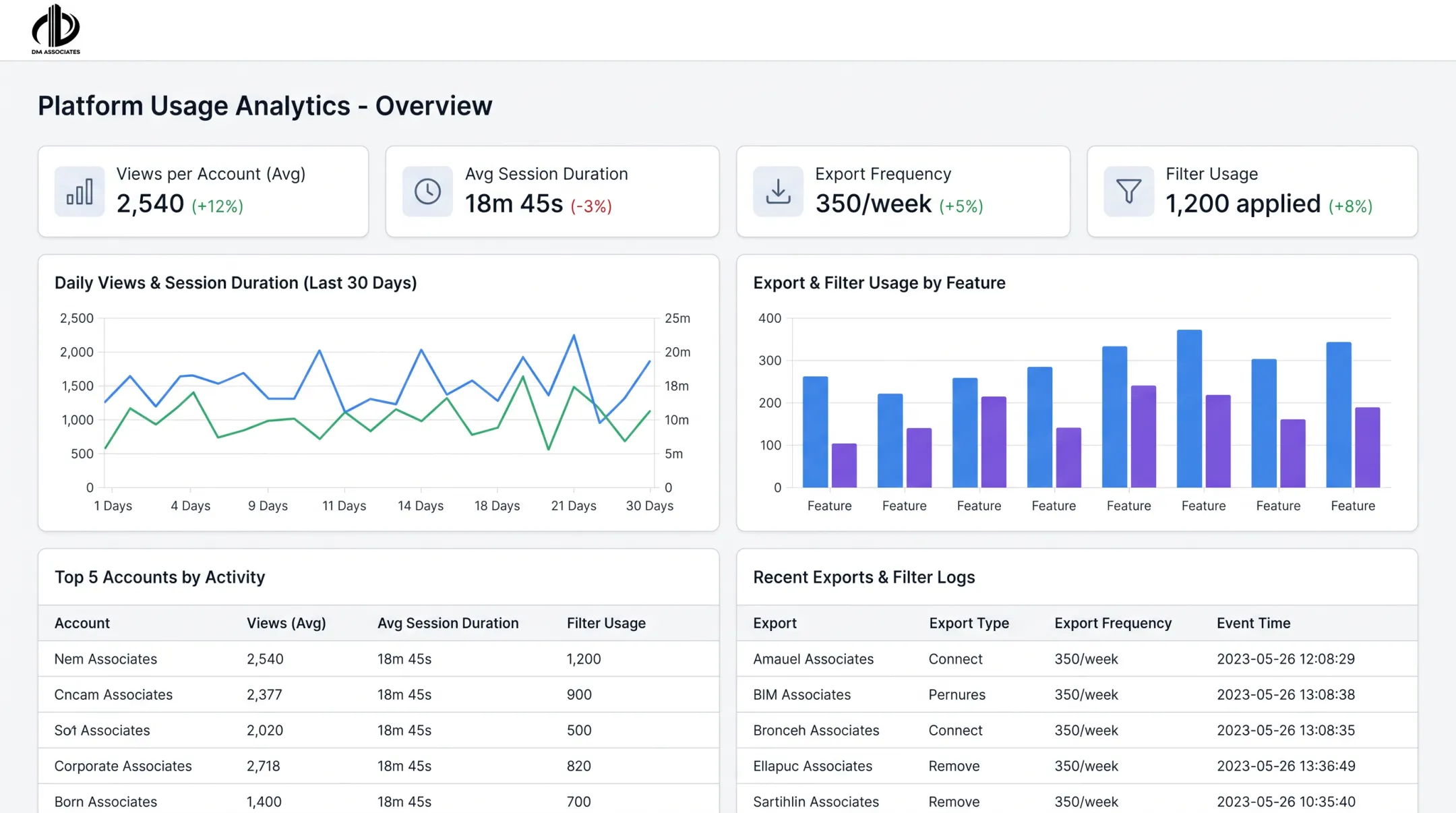Click the 820 filter usage cell

tap(579, 766)
